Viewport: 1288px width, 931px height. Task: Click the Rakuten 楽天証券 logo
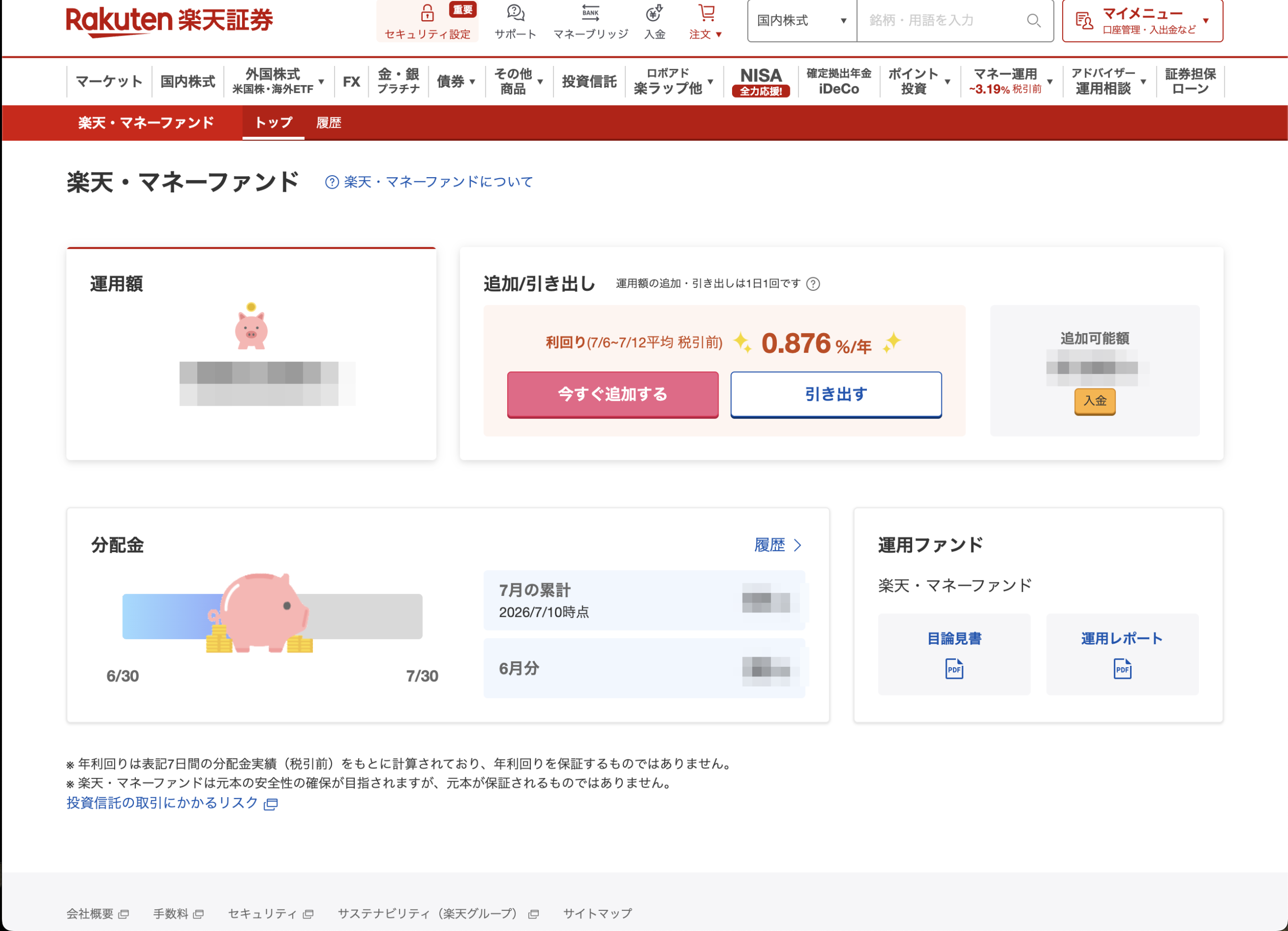click(x=169, y=22)
